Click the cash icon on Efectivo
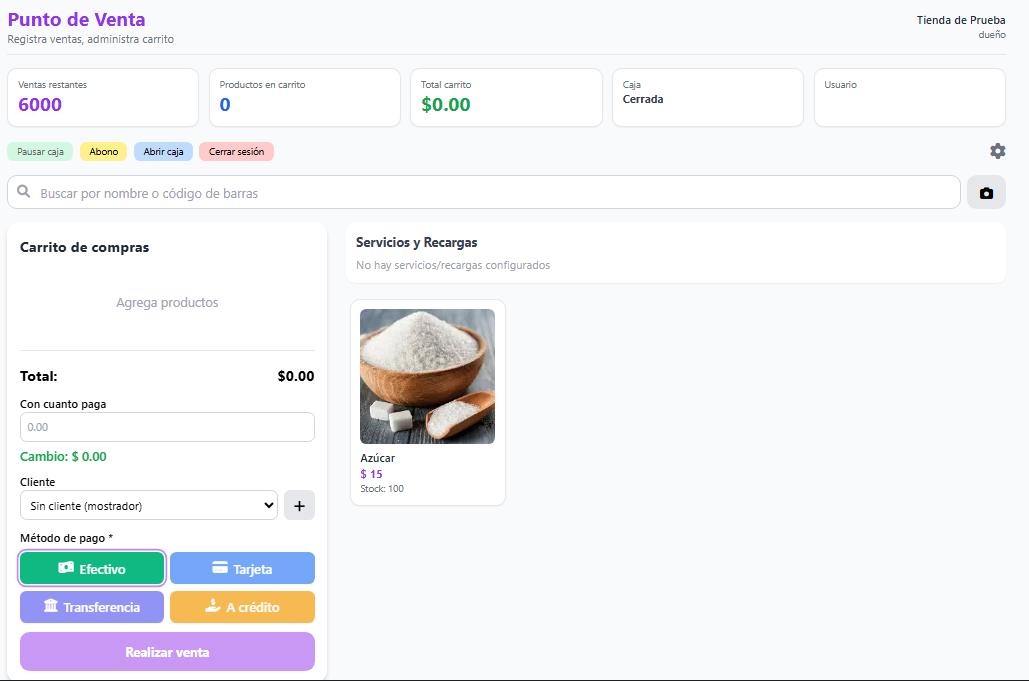 [66, 568]
